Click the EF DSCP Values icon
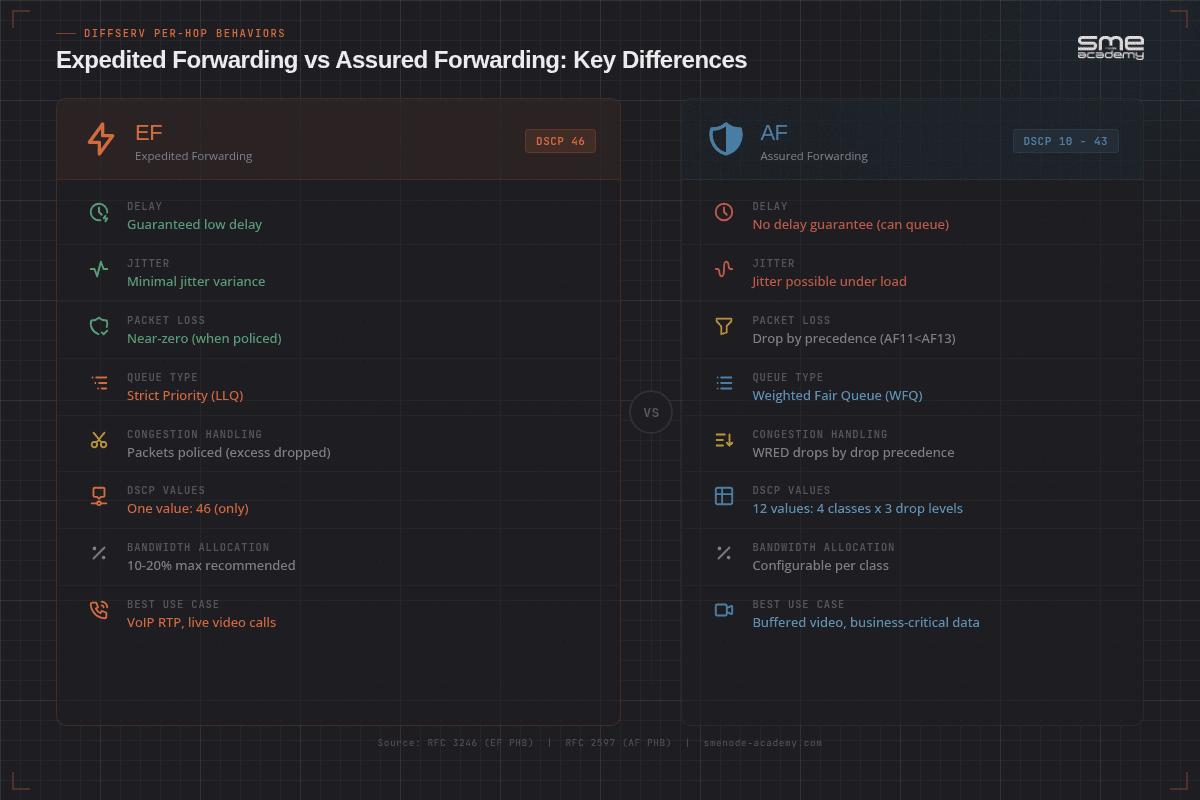Image resolution: width=1200 pixels, height=800 pixels. coord(99,496)
